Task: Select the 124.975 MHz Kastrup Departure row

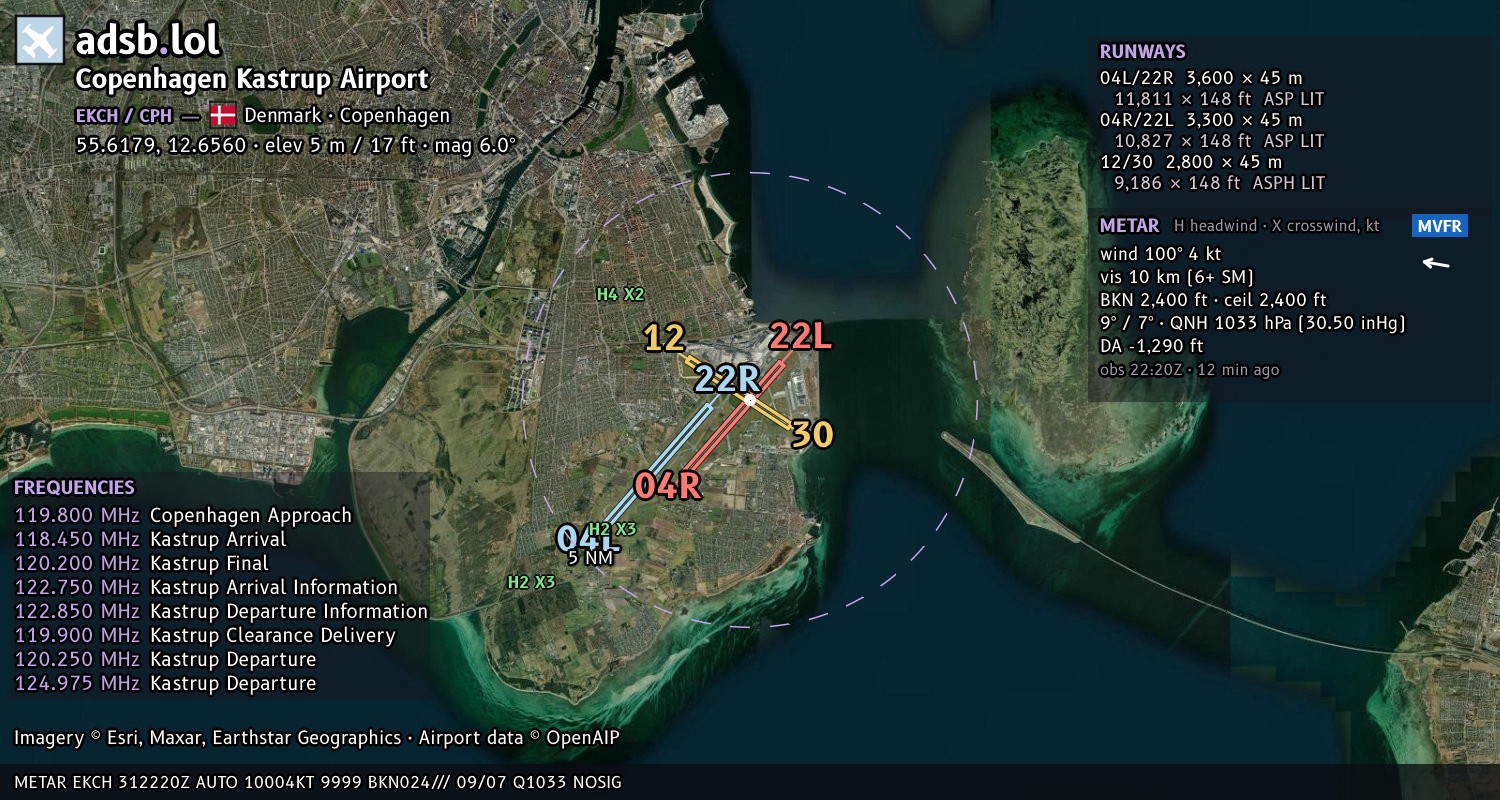Action: point(165,684)
